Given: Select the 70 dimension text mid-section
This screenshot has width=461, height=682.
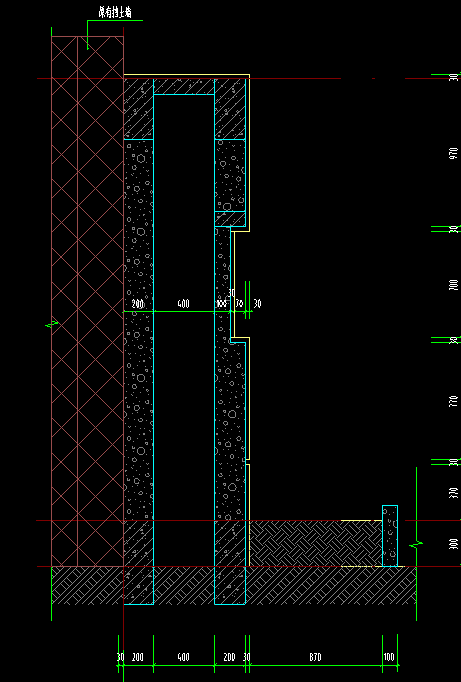Looking at the screenshot, I should point(239,304).
